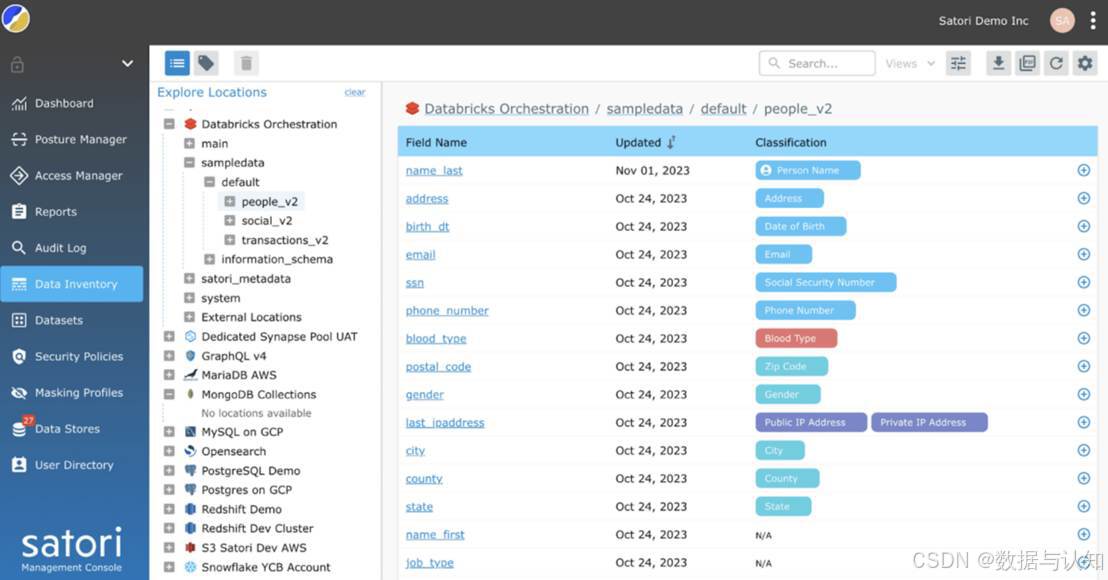The width and height of the screenshot is (1108, 580).
Task: Click the sampledata breadcrumb link
Action: pyautogui.click(x=644, y=109)
